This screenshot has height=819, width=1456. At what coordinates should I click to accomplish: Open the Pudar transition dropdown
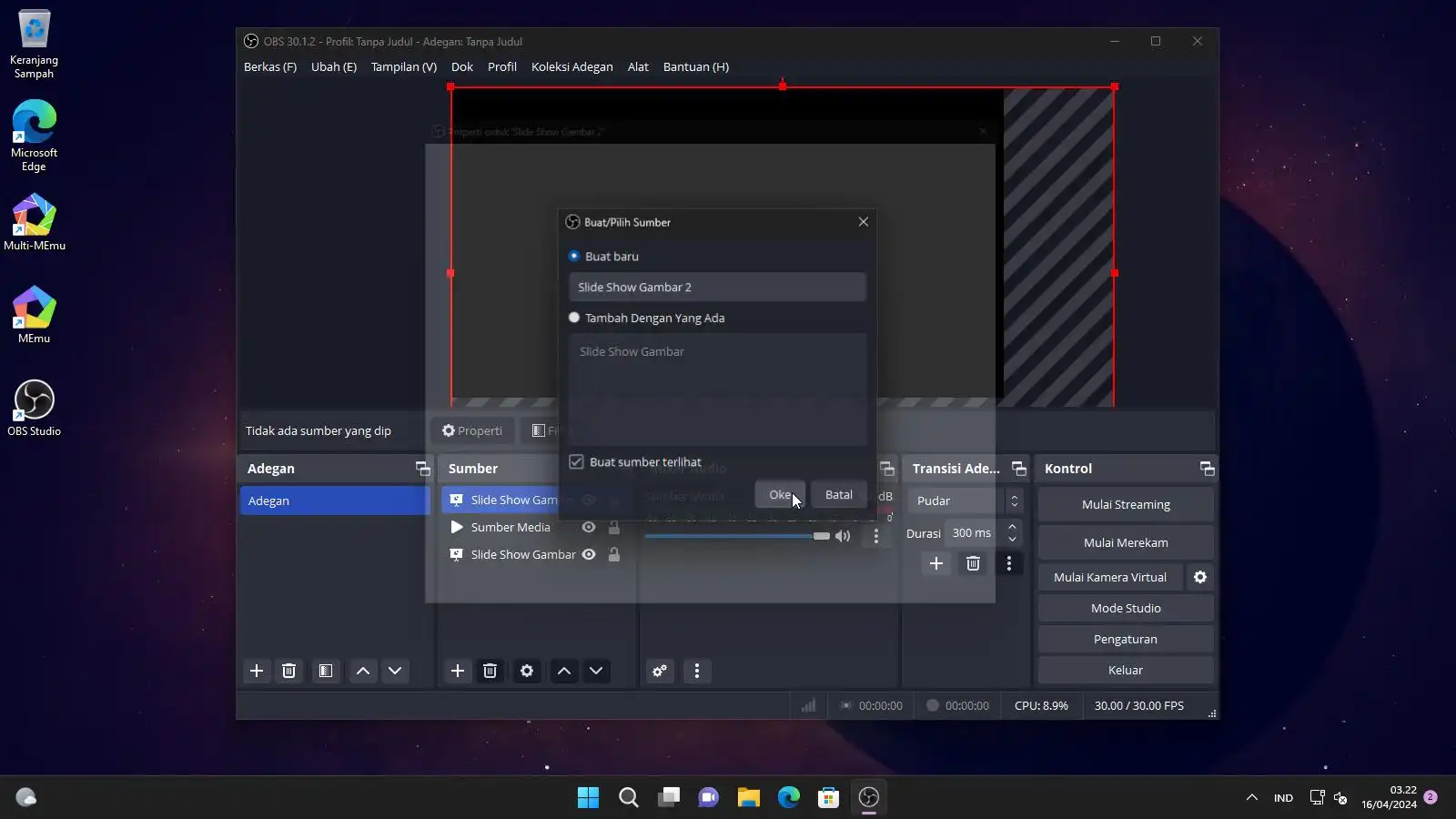point(965,500)
